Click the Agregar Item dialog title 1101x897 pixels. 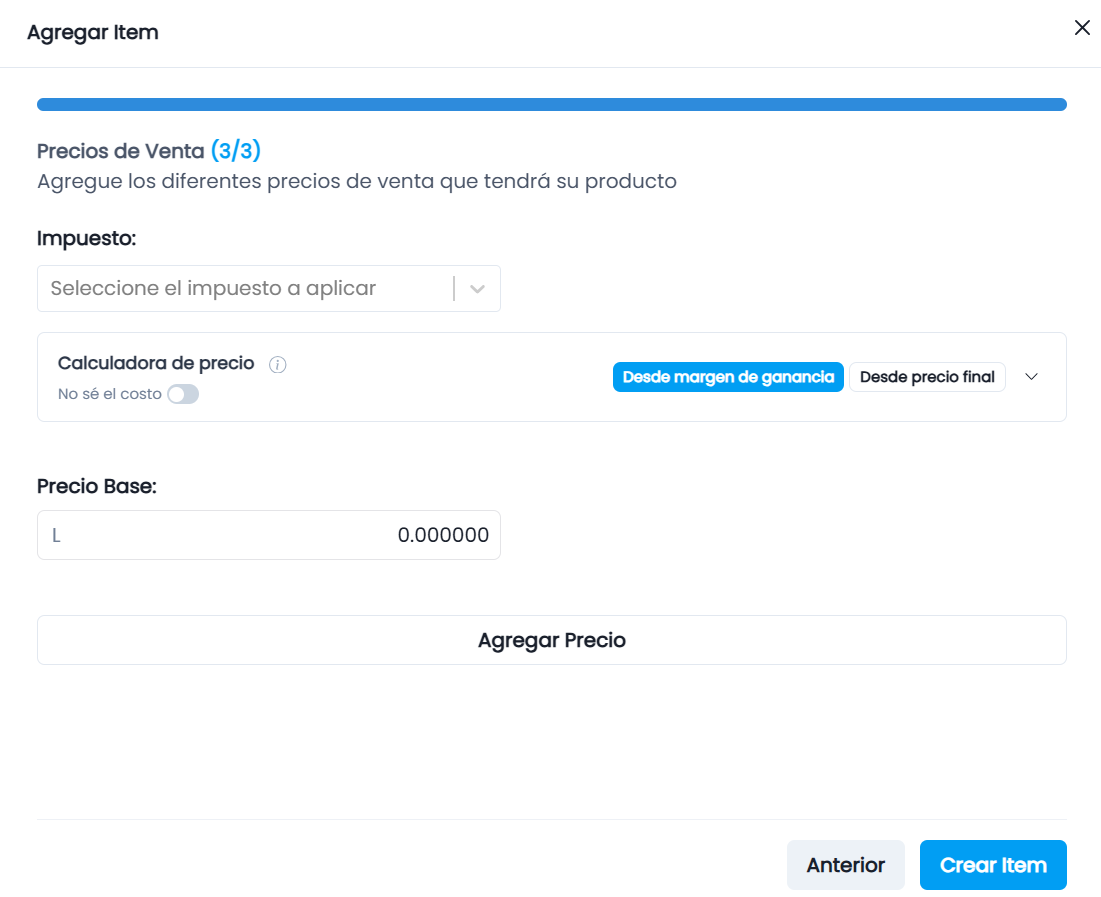click(x=93, y=32)
